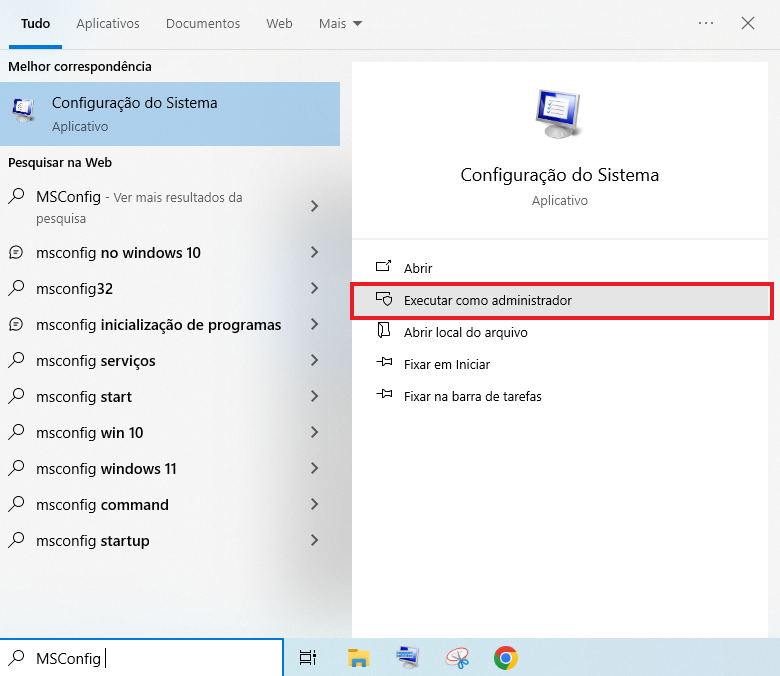The height and width of the screenshot is (676, 780).
Task: Click the magnifier icon beside msconfig serviços
Action: click(16, 360)
